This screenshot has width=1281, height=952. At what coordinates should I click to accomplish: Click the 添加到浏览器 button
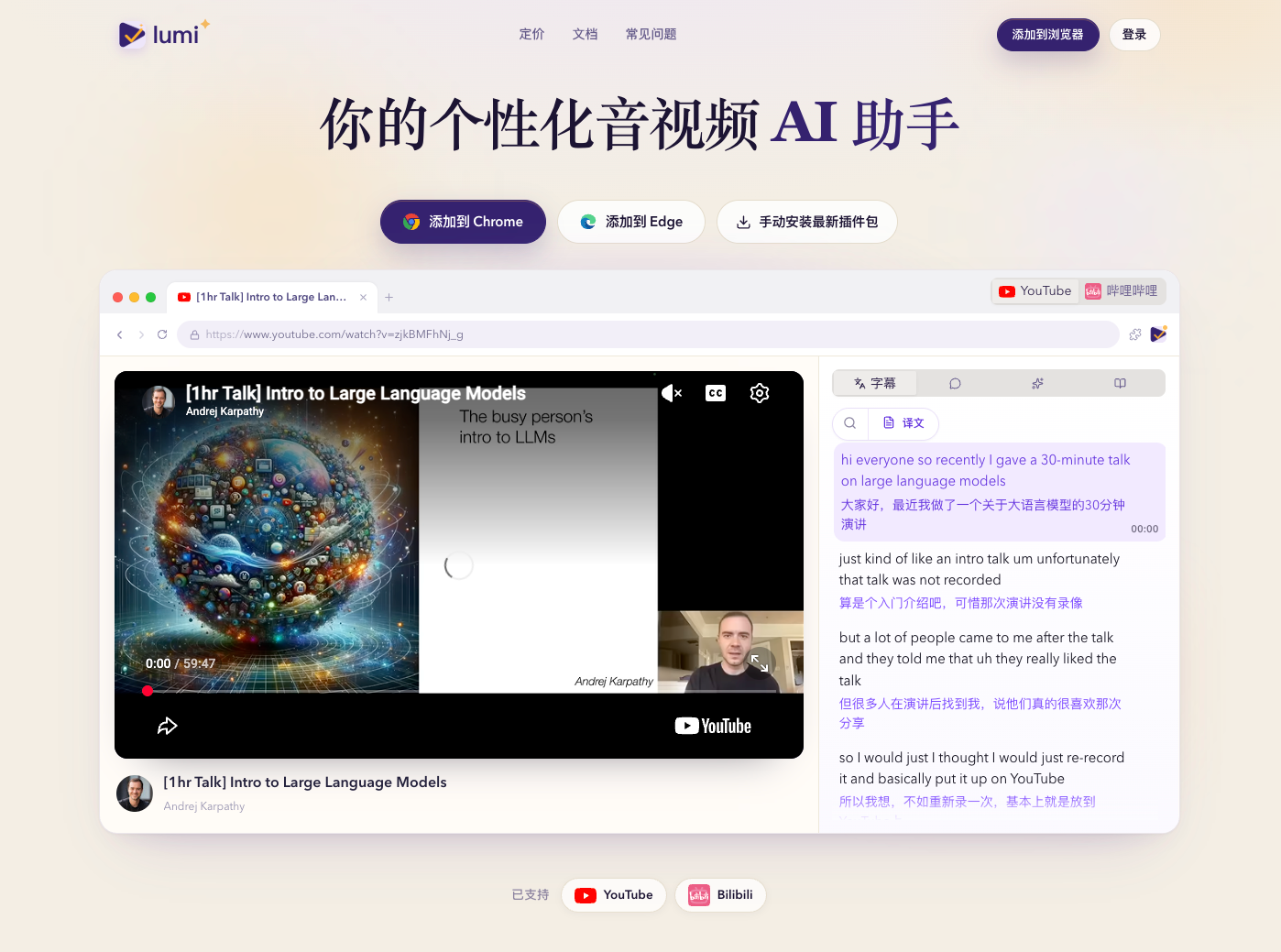1047,35
